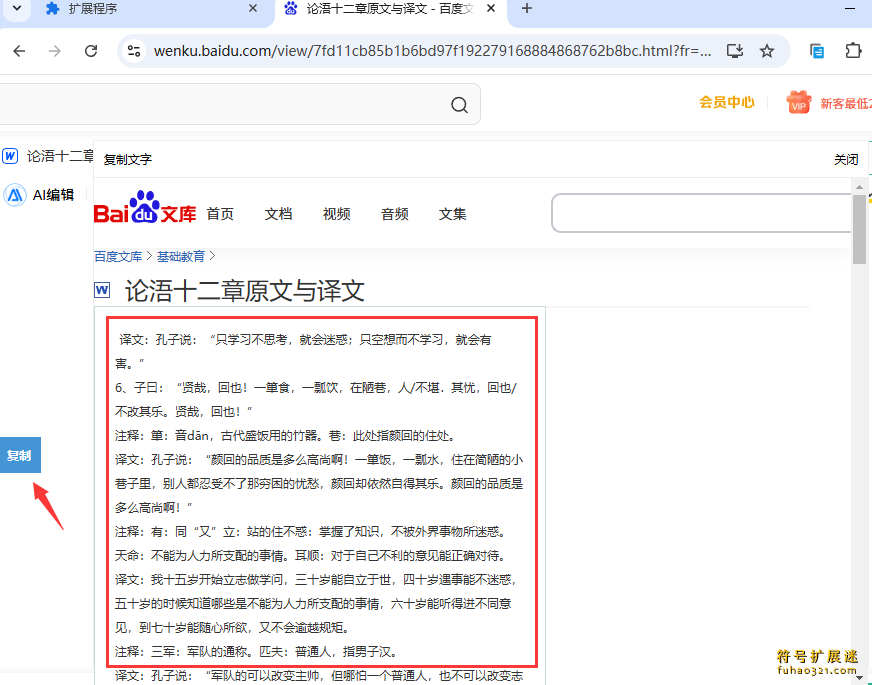Screen dimensions: 872x685
Task: Click the line starting 天命：不能为人力所支配
Action: click(310, 555)
